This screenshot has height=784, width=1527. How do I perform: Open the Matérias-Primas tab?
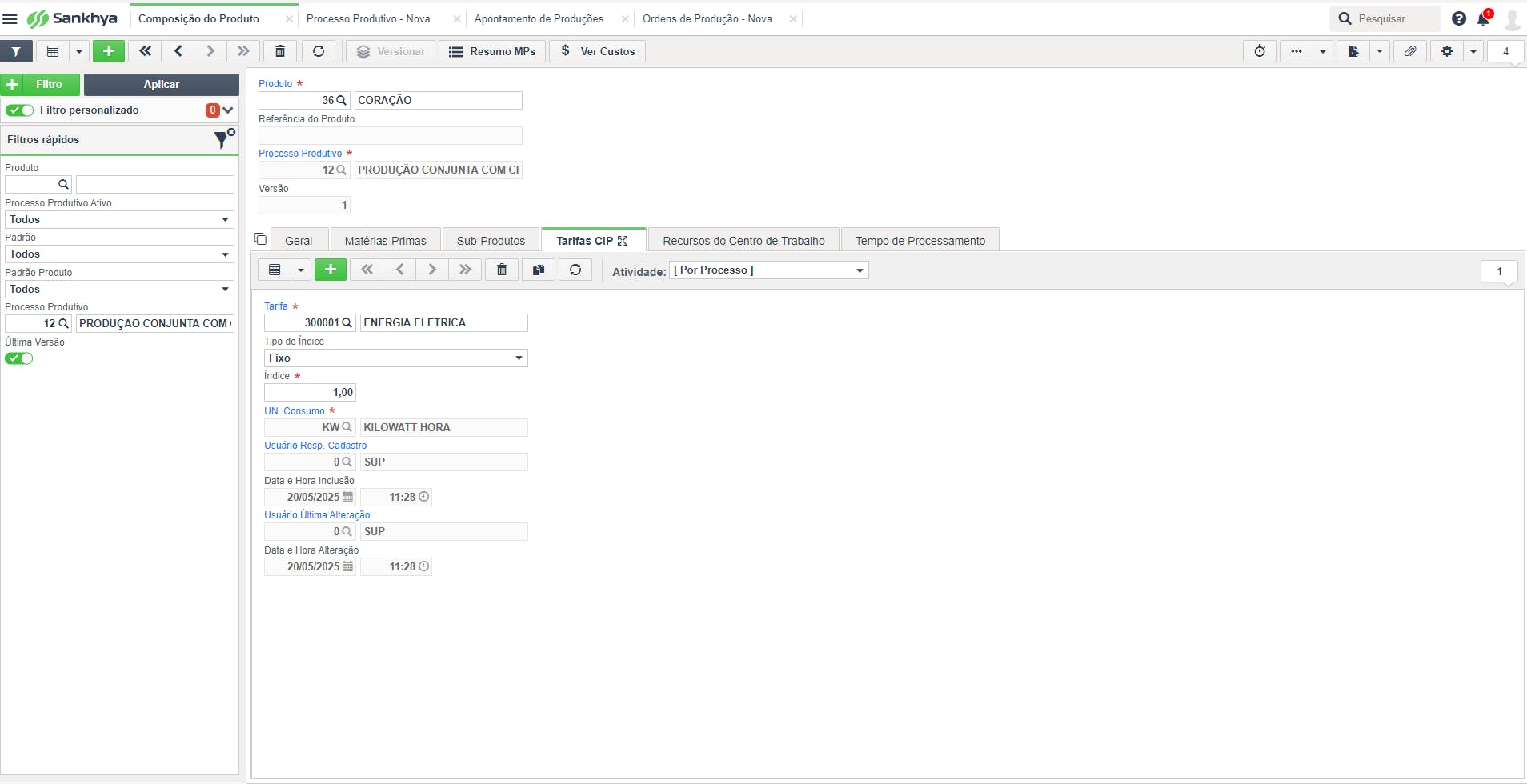coord(386,240)
